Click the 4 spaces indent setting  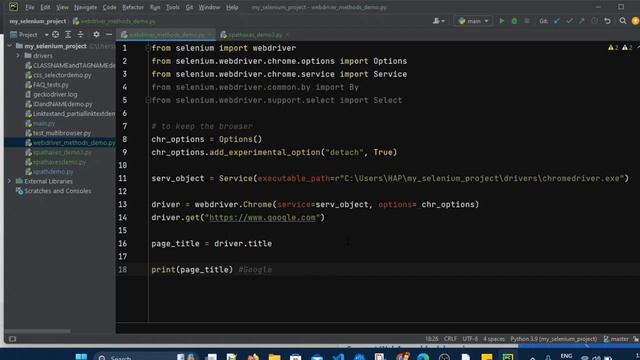tap(494, 339)
